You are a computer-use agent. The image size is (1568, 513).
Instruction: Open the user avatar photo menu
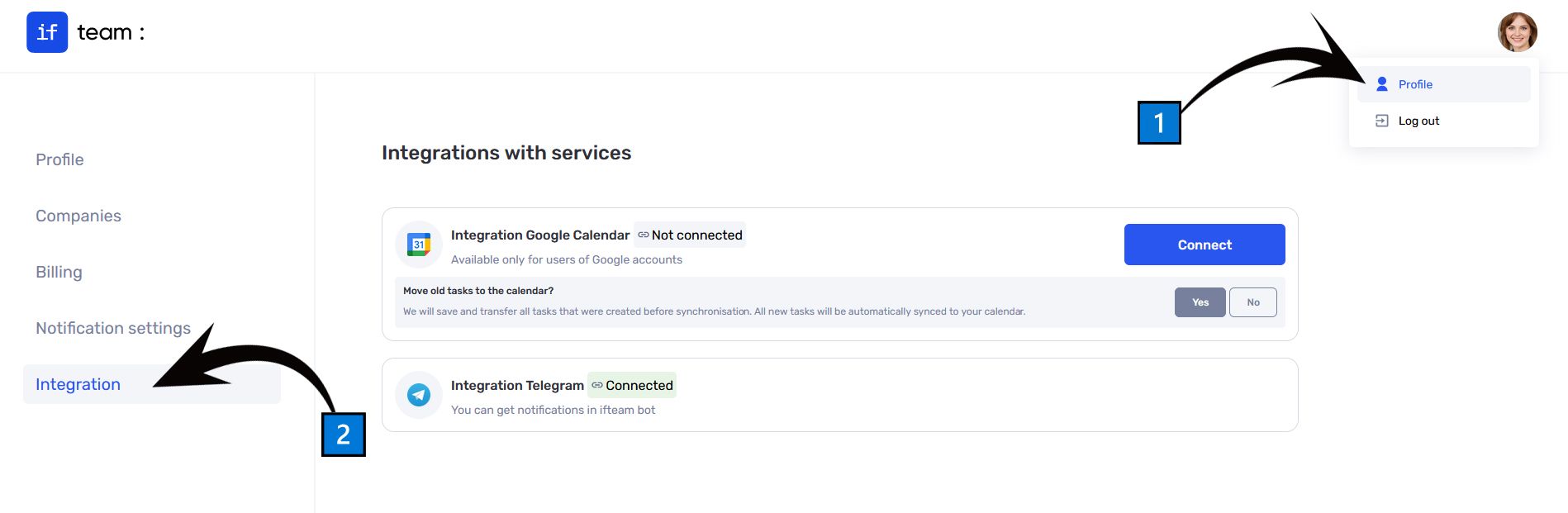pyautogui.click(x=1517, y=32)
